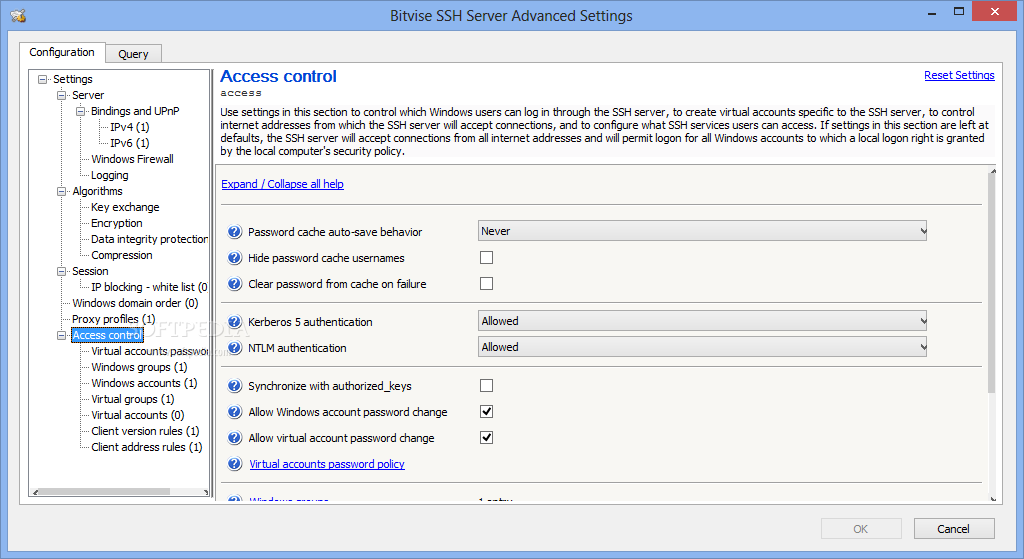Select IPv4 (1) in the tree
This screenshot has width=1024, height=559.
tap(129, 127)
